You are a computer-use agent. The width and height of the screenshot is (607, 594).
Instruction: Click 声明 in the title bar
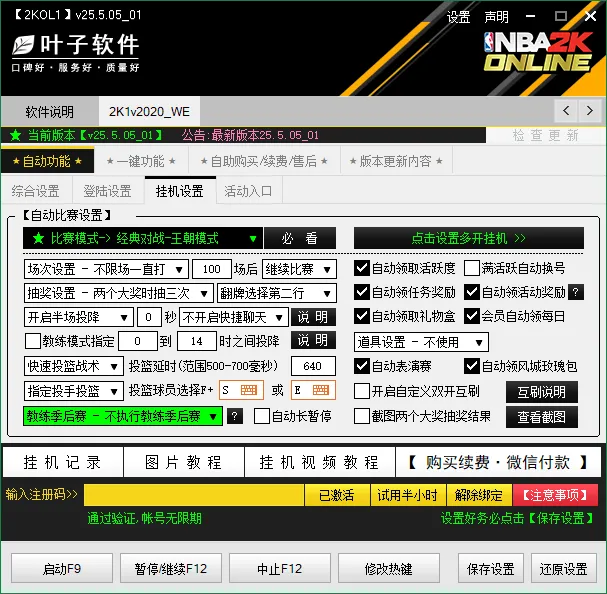tap(496, 17)
